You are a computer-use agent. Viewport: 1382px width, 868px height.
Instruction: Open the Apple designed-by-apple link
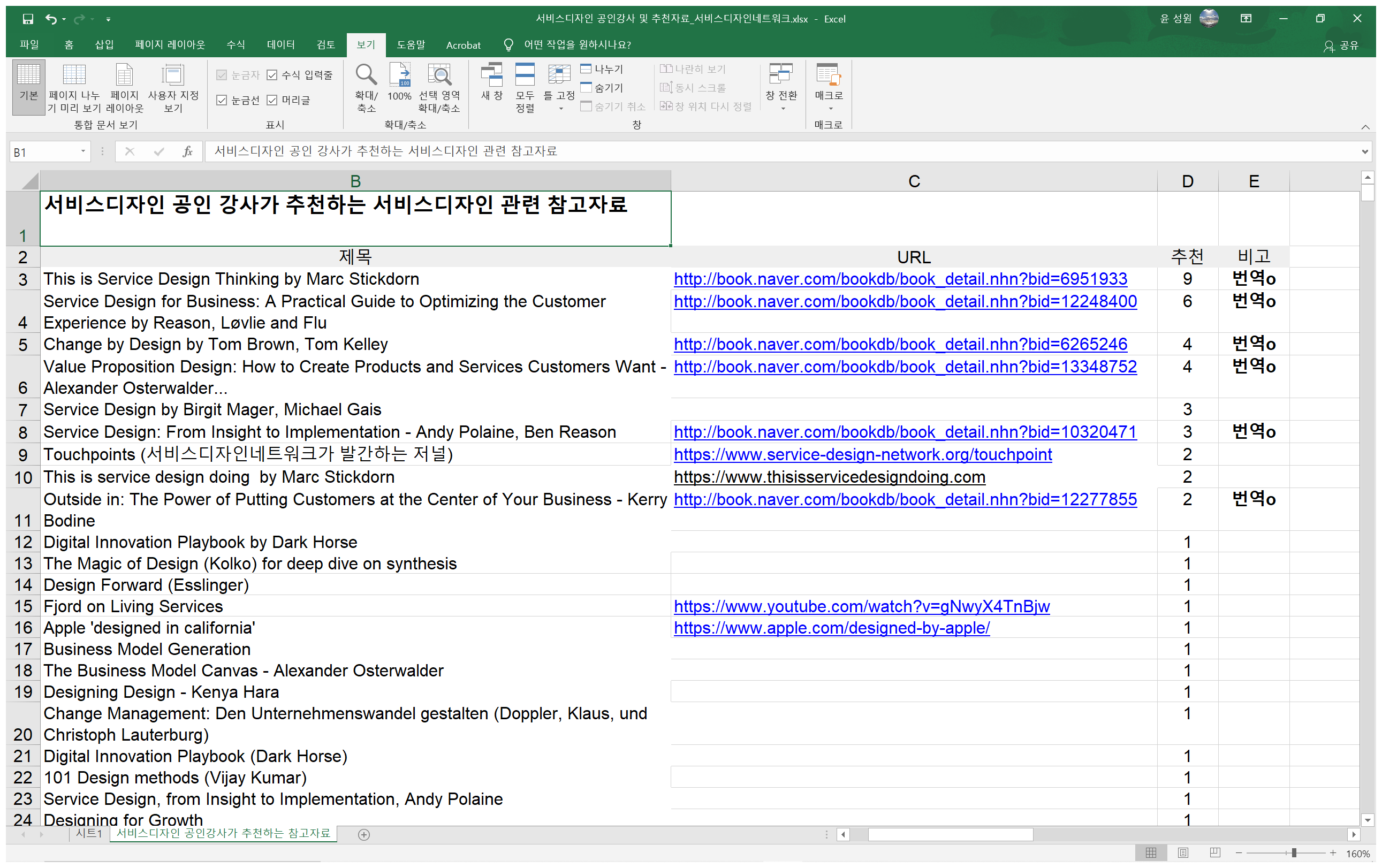tap(831, 628)
